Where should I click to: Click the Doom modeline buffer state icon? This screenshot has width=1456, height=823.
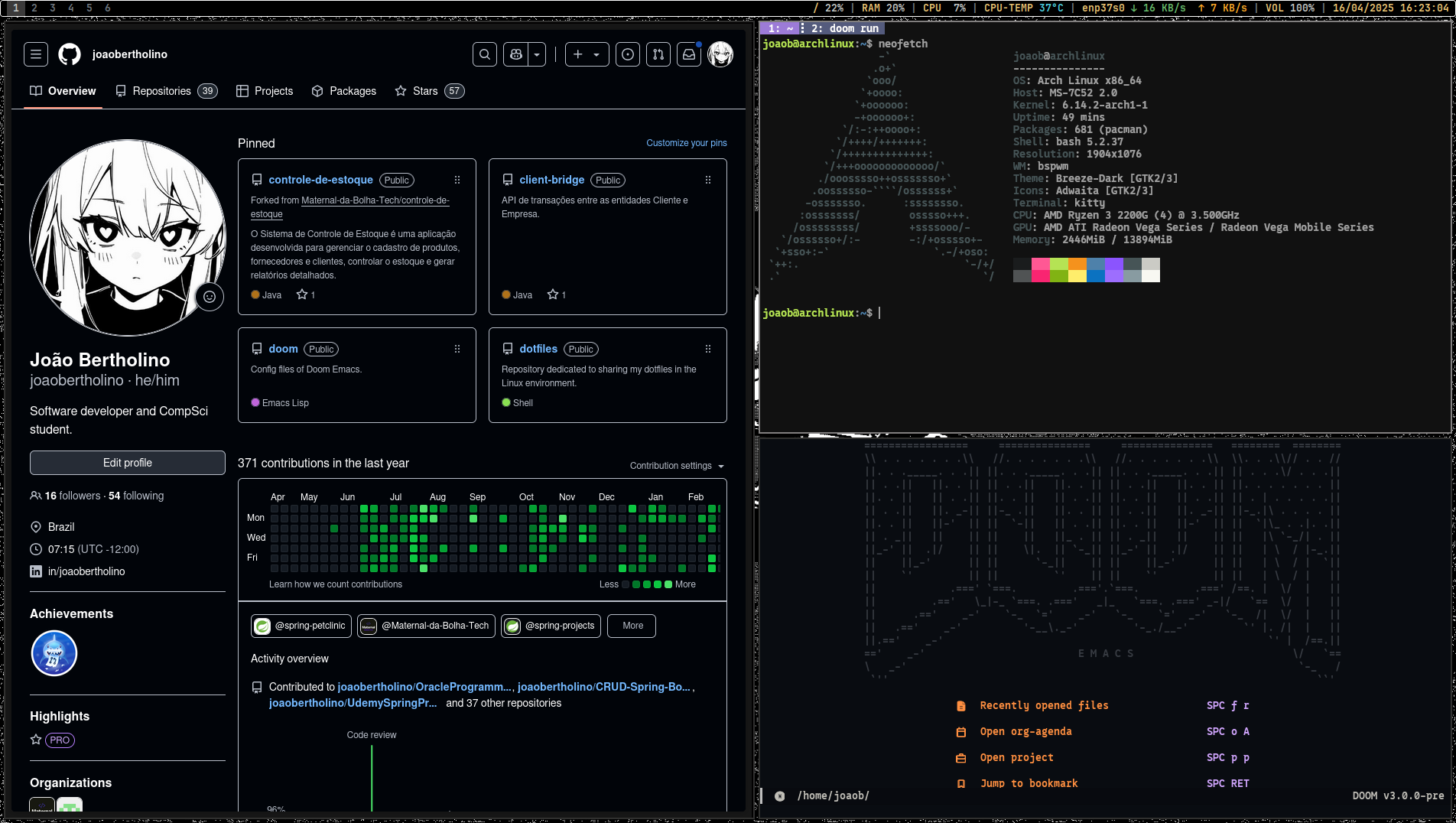(x=779, y=796)
